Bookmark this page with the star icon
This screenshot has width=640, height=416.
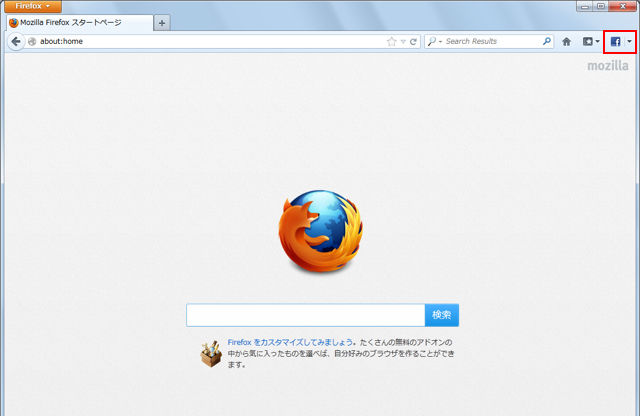click(391, 41)
